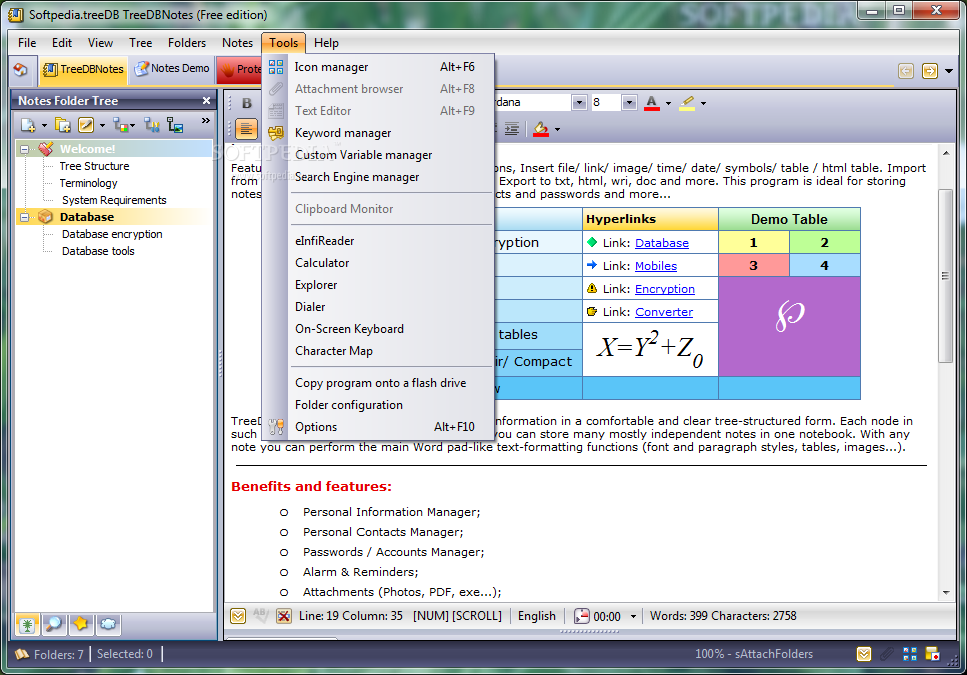Open the Help menu
This screenshot has width=967, height=675.
click(x=326, y=43)
